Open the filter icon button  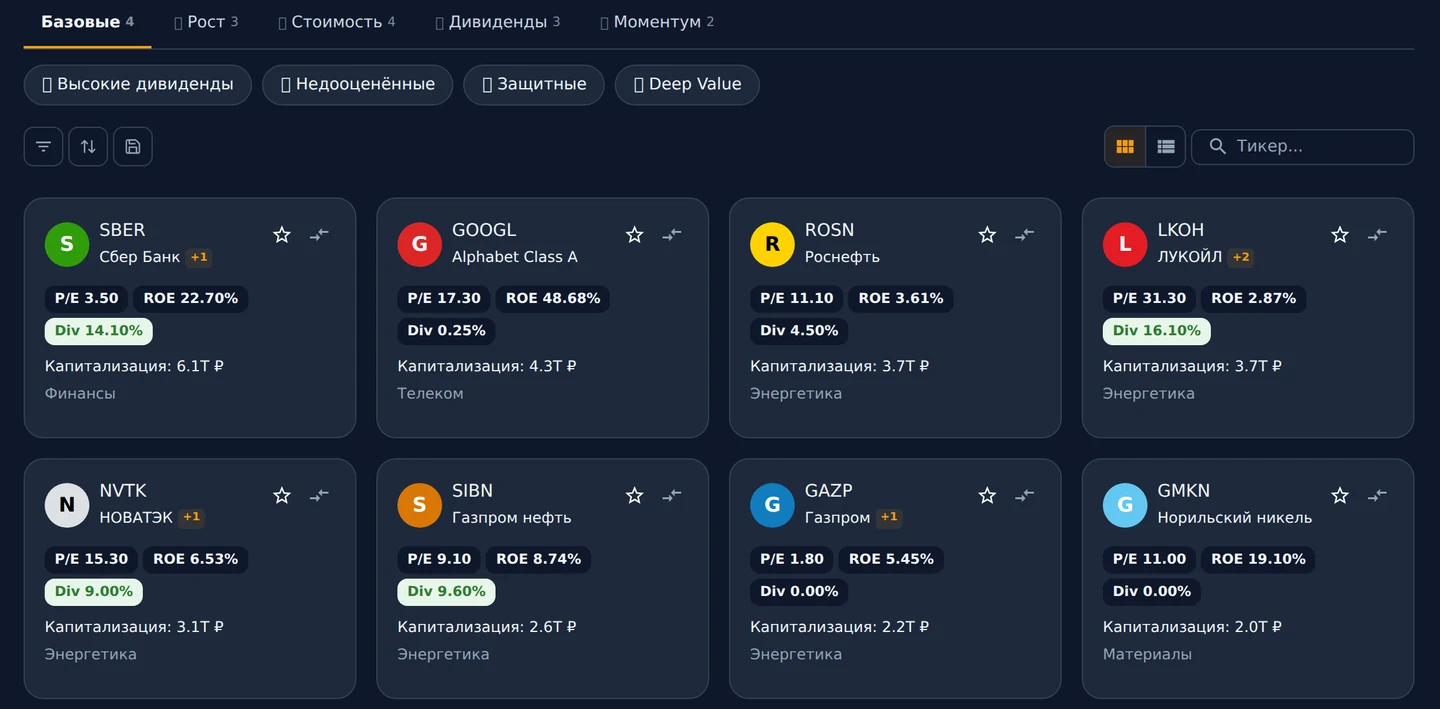pyautogui.click(x=43, y=147)
